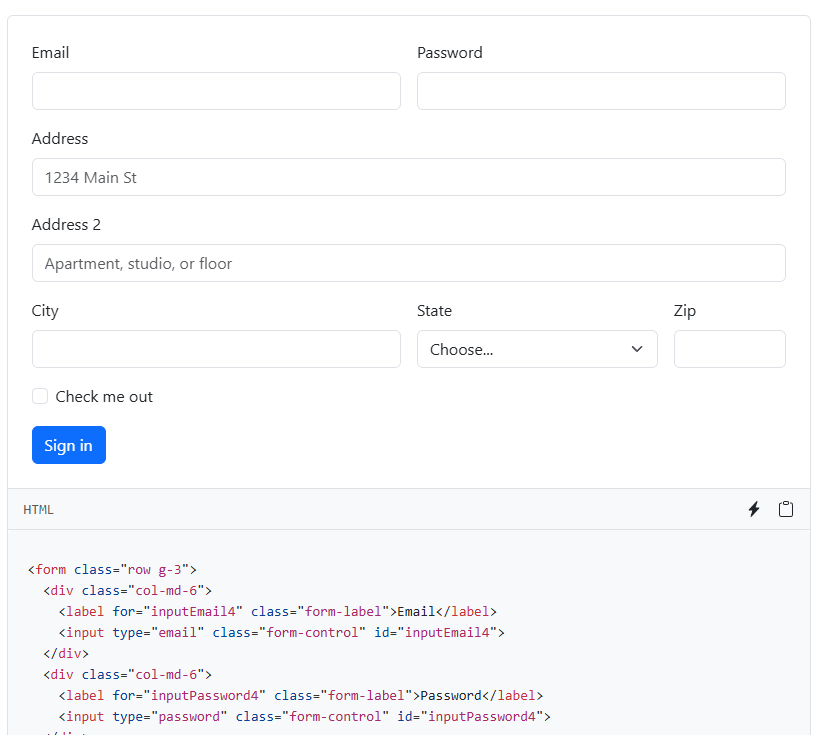The width and height of the screenshot is (815, 735).
Task: Click into the Password input field
Action: click(601, 91)
